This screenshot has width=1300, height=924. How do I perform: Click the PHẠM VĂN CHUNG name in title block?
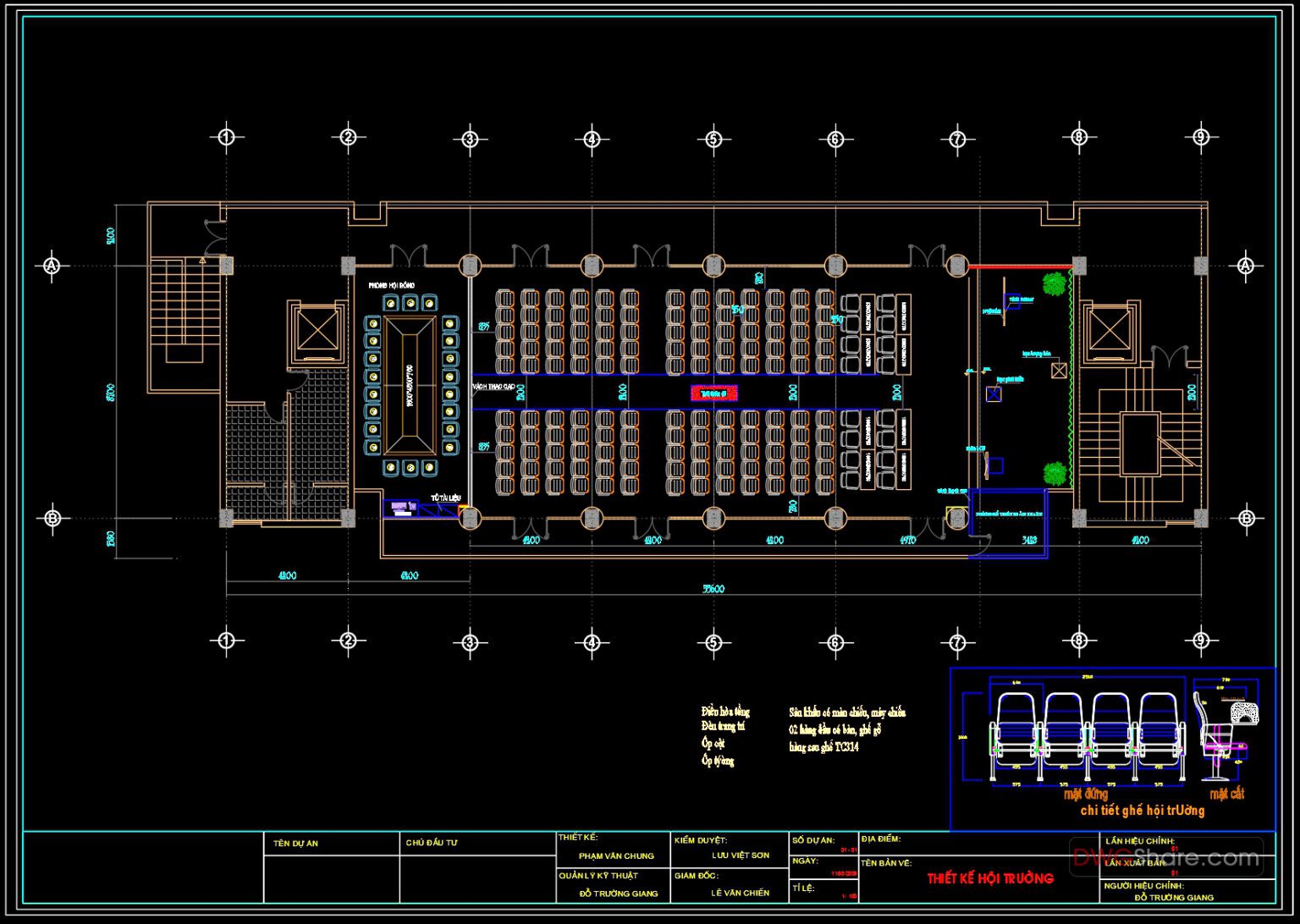pyautogui.click(x=616, y=855)
